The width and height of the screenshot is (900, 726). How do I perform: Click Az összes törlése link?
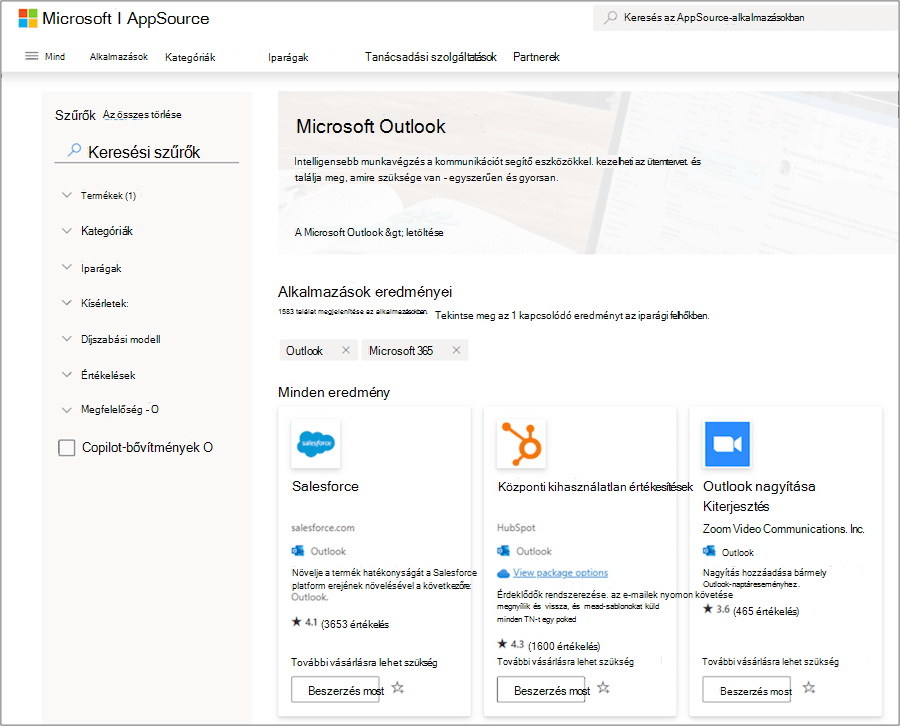[142, 114]
